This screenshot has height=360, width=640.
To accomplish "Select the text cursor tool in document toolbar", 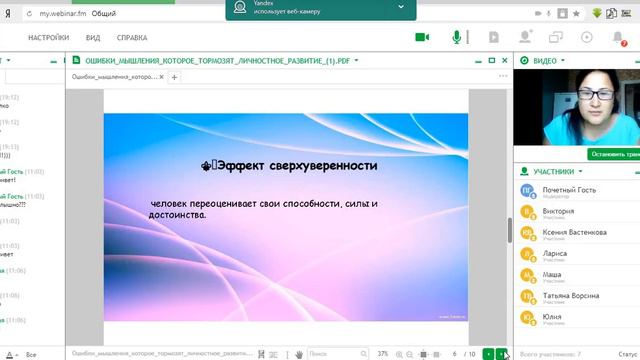I will (287, 355).
